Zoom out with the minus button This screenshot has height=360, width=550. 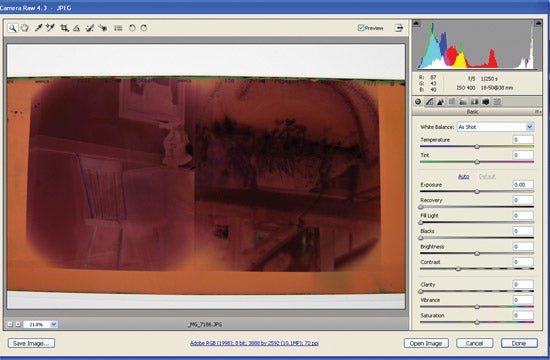coord(10,325)
